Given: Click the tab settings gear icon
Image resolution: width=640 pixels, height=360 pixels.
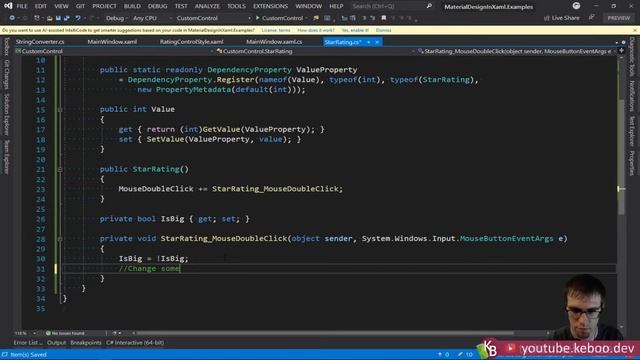Looking at the screenshot, I should point(623,42).
